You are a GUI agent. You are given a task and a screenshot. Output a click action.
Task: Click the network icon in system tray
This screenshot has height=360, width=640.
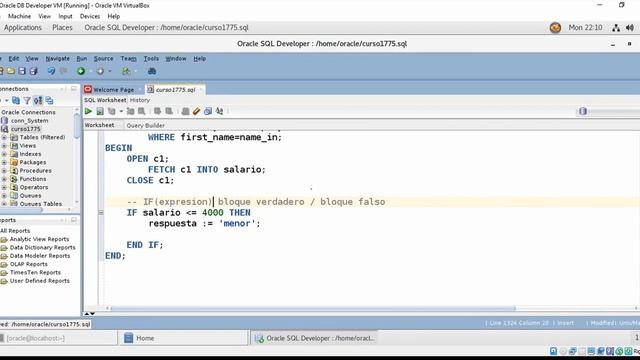coord(616,28)
